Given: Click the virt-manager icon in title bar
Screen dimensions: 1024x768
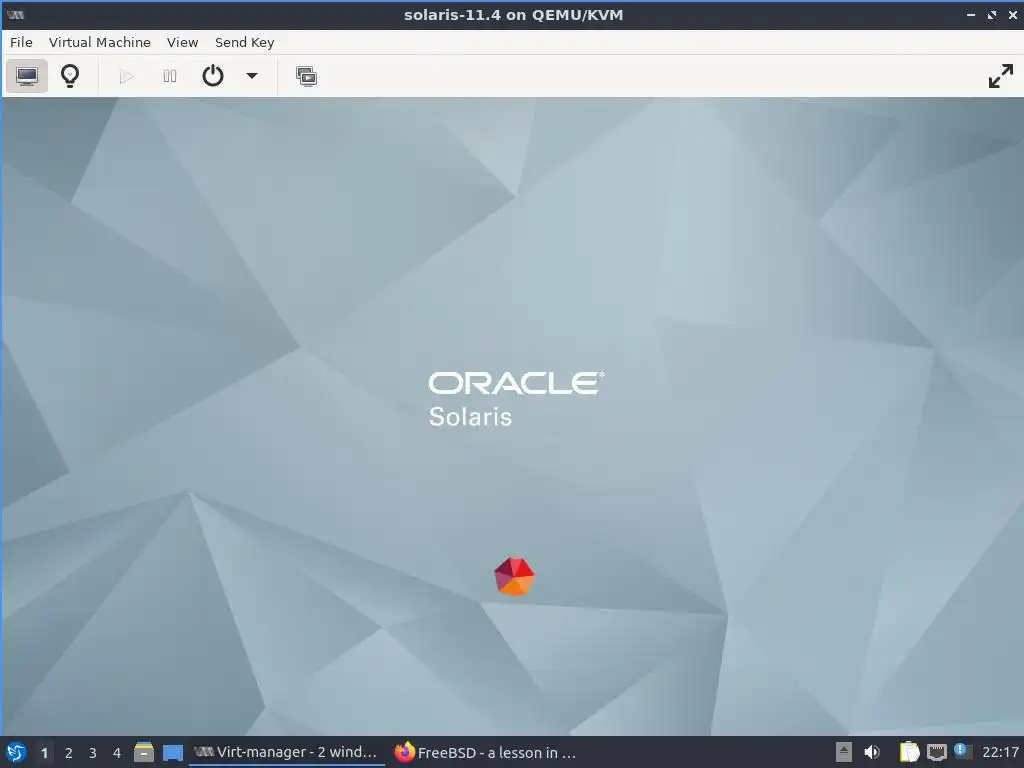Looking at the screenshot, I should pyautogui.click(x=15, y=14).
